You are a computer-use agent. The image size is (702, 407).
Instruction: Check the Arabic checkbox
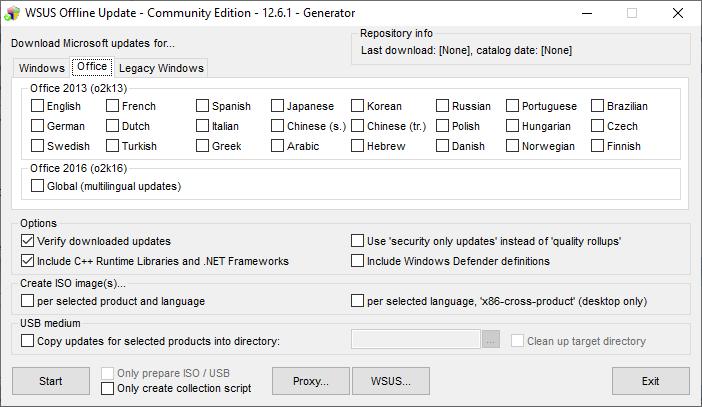(277, 146)
